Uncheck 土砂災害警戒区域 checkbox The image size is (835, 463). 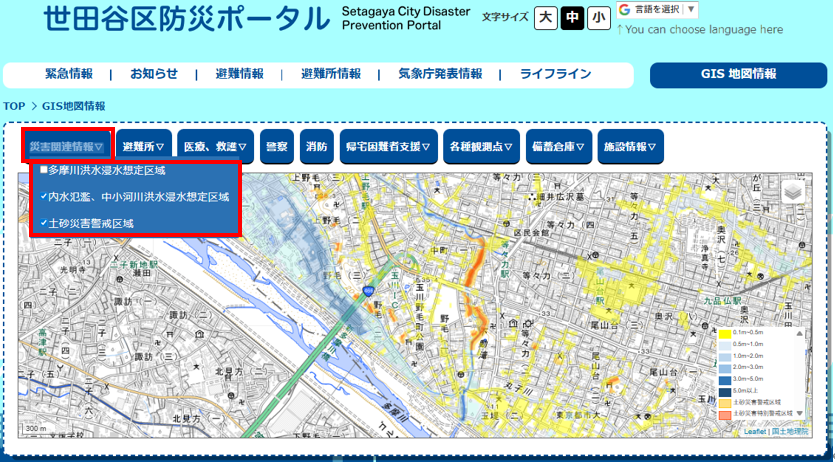pyautogui.click(x=44, y=223)
